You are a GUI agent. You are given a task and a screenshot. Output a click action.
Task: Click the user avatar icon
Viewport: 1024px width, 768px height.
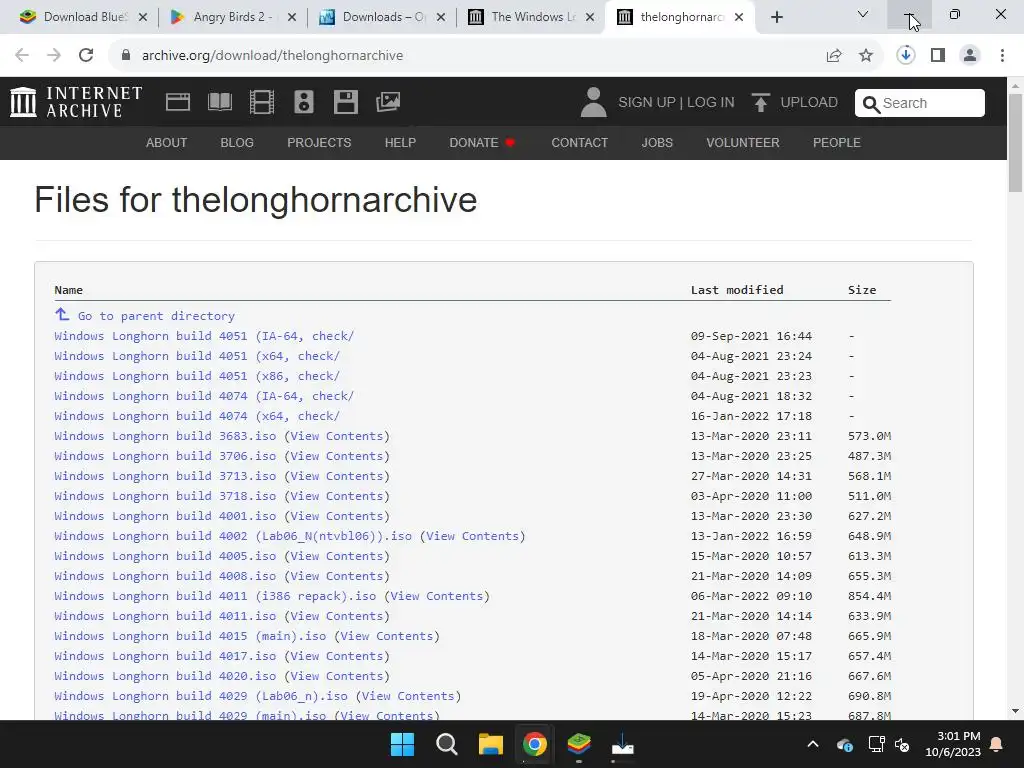pyautogui.click(x=593, y=102)
